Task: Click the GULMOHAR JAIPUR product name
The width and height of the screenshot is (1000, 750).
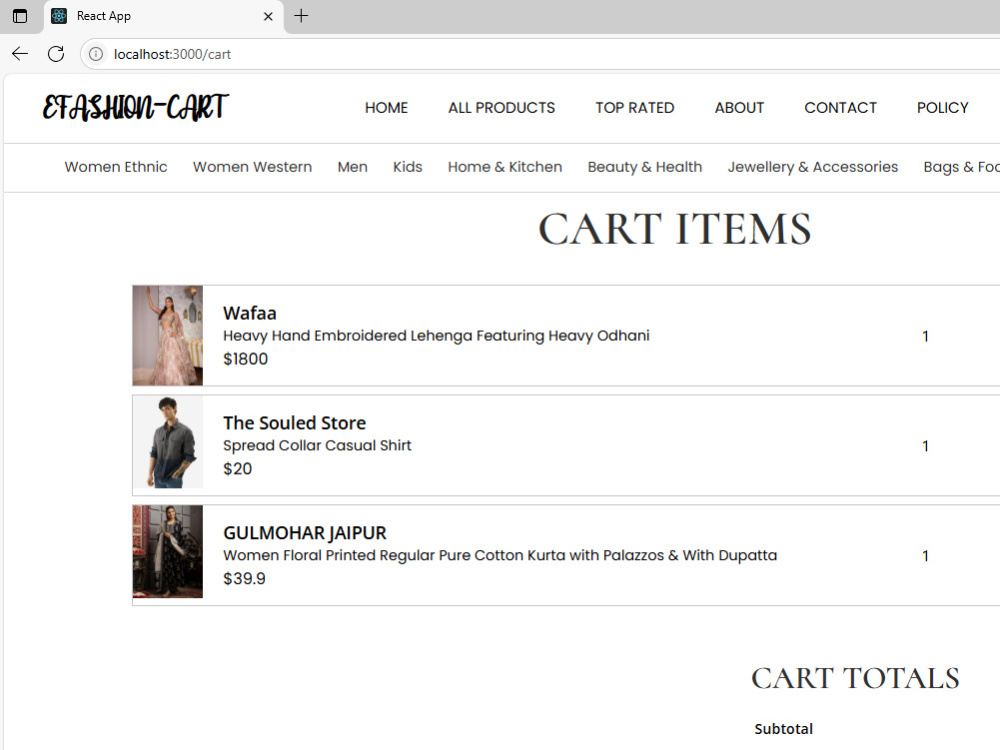Action: click(x=305, y=533)
